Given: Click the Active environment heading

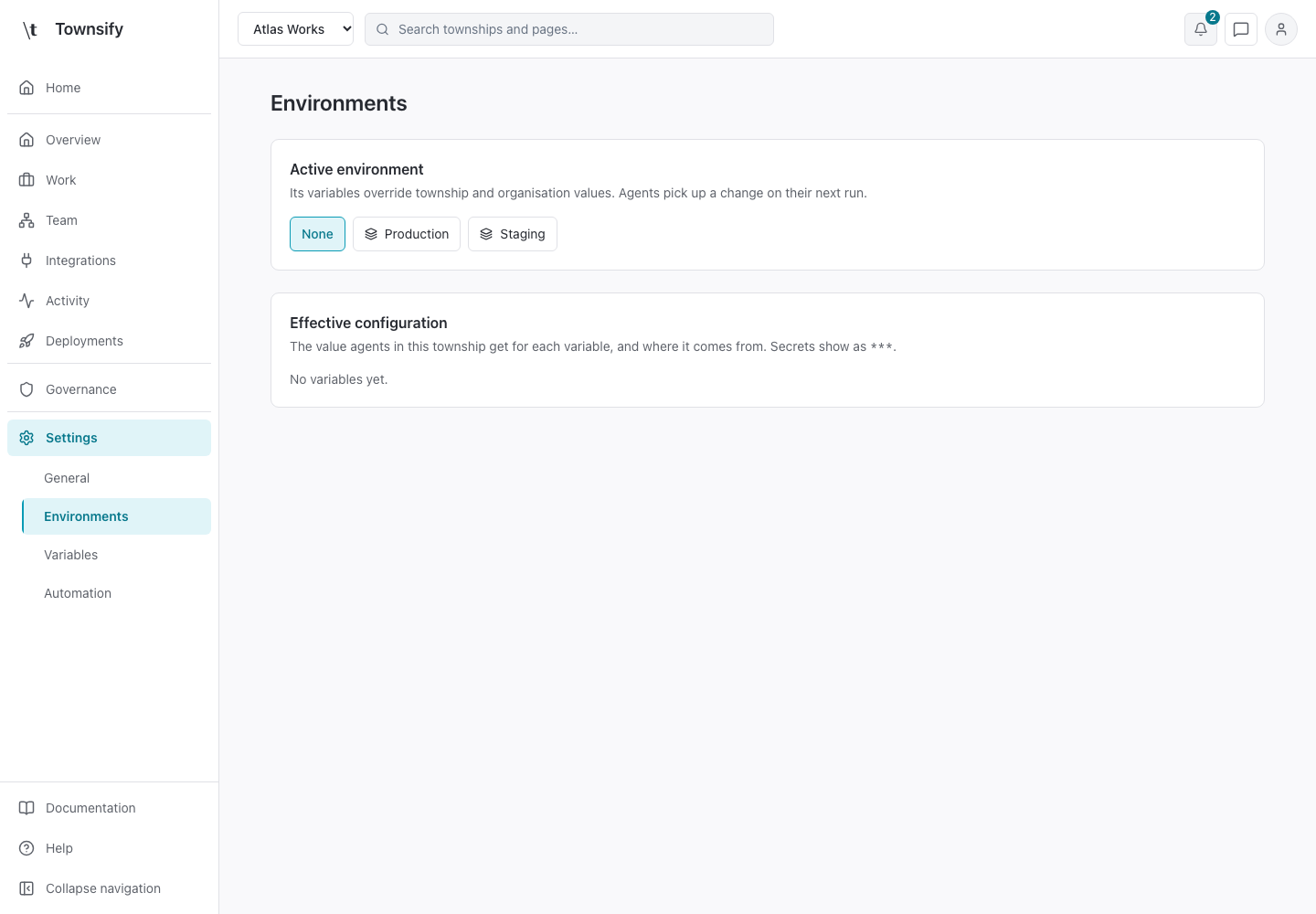Looking at the screenshot, I should 356,169.
